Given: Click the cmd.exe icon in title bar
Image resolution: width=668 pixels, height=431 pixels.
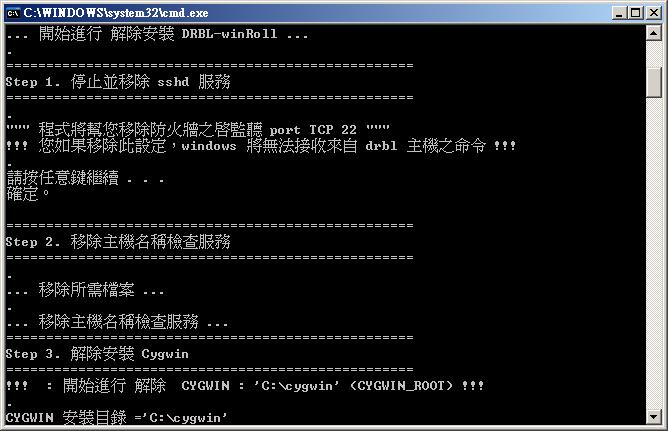Looking at the screenshot, I should 13,13.
